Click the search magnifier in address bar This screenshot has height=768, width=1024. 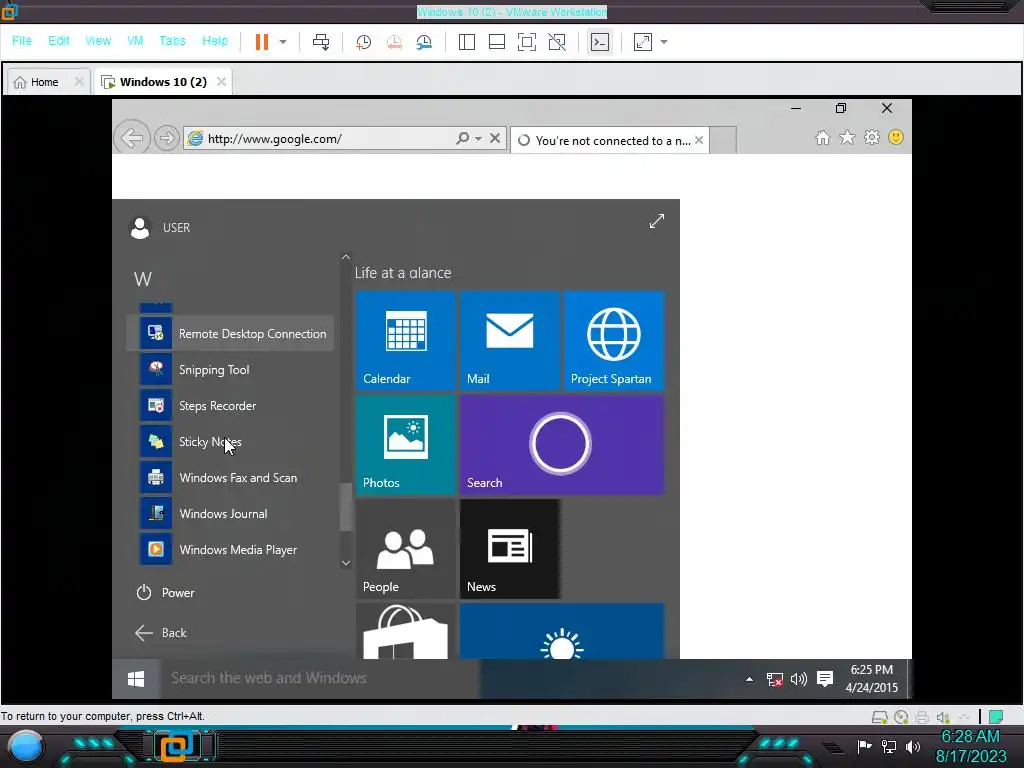coord(462,138)
